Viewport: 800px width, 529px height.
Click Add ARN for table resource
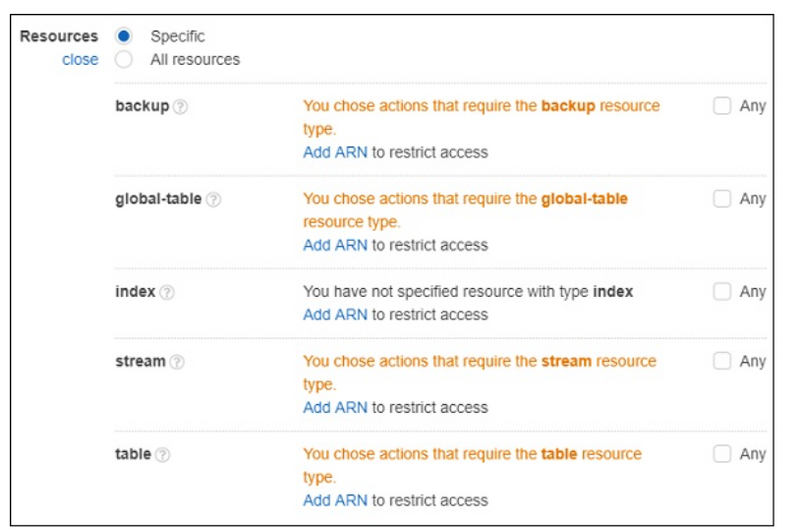(x=335, y=500)
